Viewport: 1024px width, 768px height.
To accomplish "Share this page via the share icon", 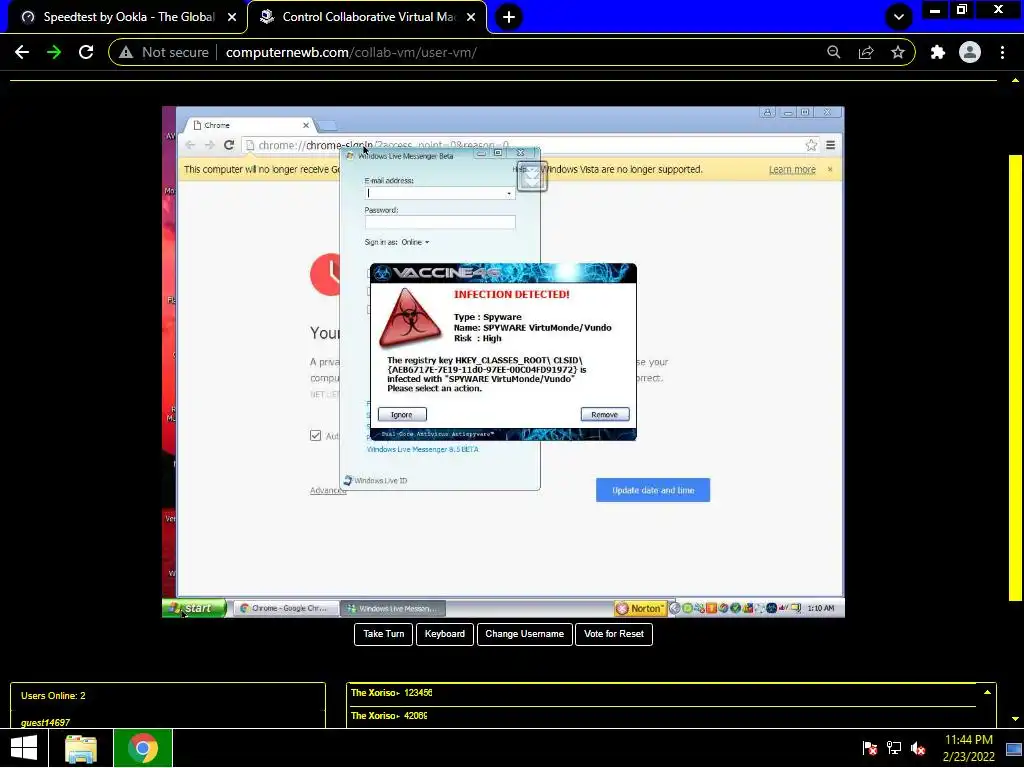I will [x=866, y=52].
